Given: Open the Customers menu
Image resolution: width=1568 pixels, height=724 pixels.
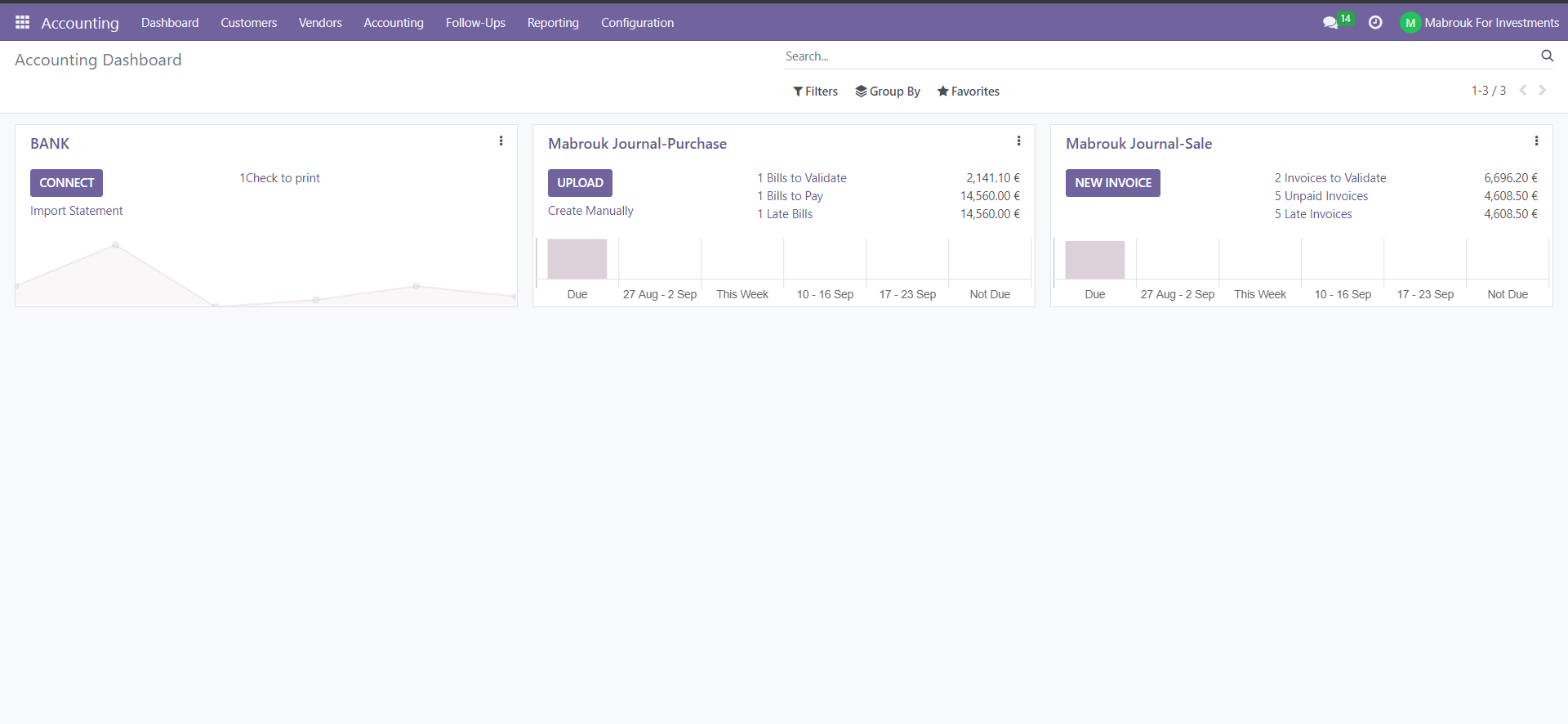Looking at the screenshot, I should (248, 23).
